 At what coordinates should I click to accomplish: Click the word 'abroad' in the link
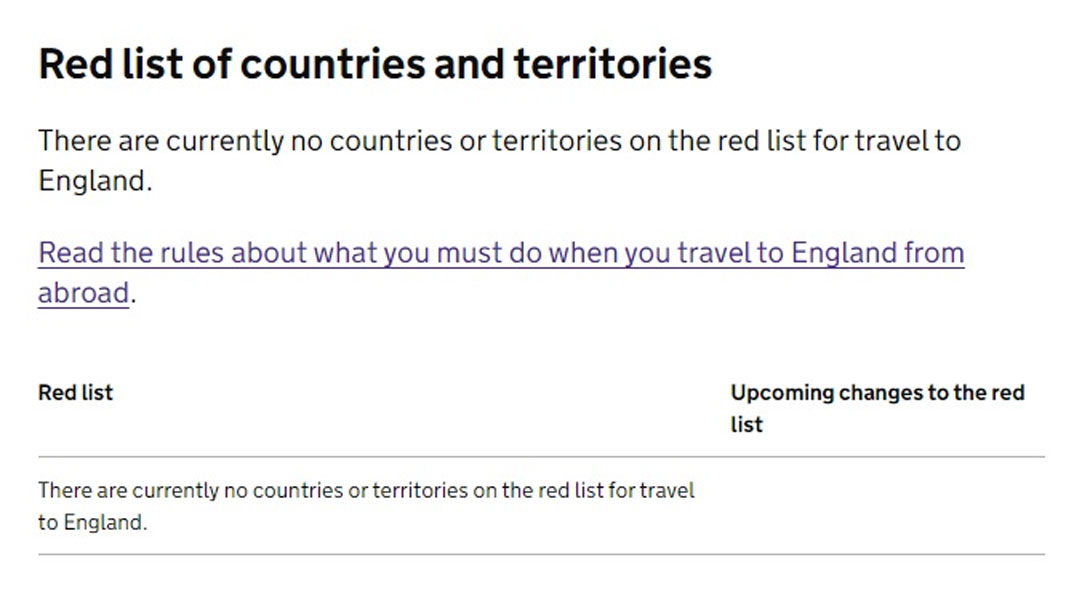83,293
